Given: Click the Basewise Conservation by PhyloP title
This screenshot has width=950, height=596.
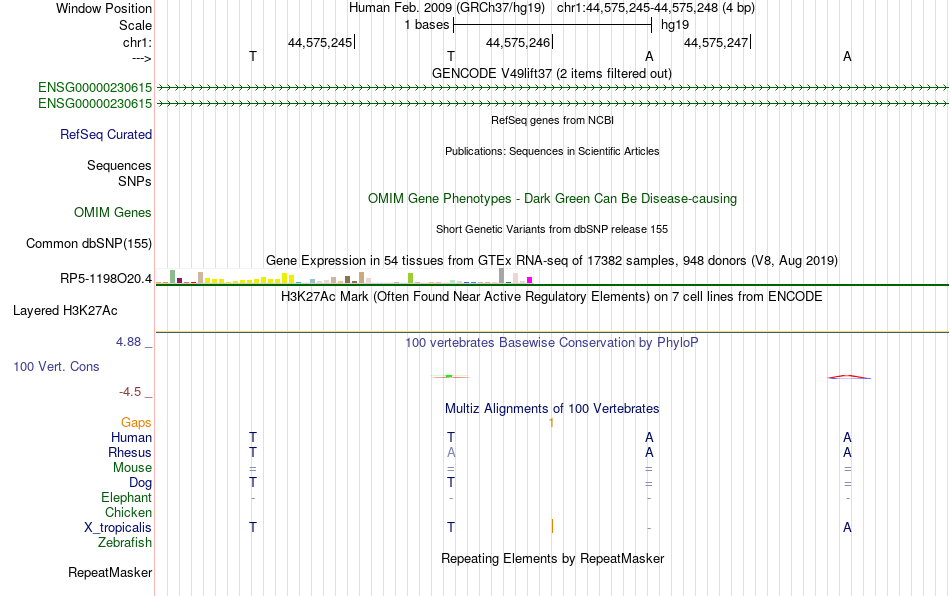Looking at the screenshot, I should point(552,342).
